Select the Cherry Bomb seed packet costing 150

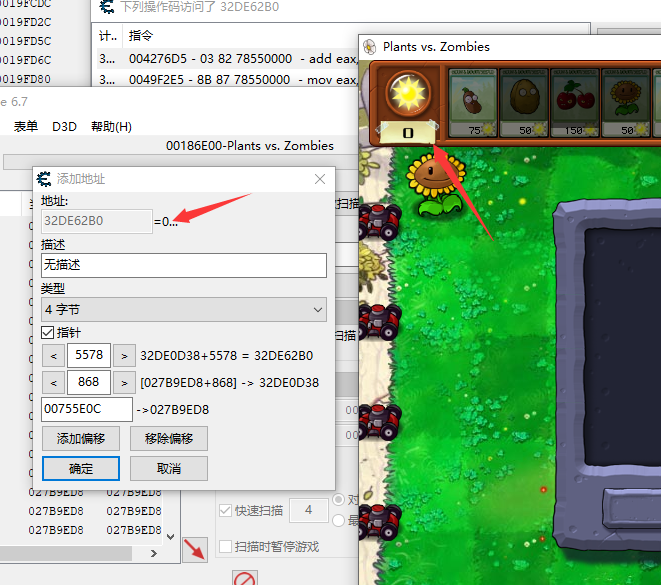click(x=575, y=103)
